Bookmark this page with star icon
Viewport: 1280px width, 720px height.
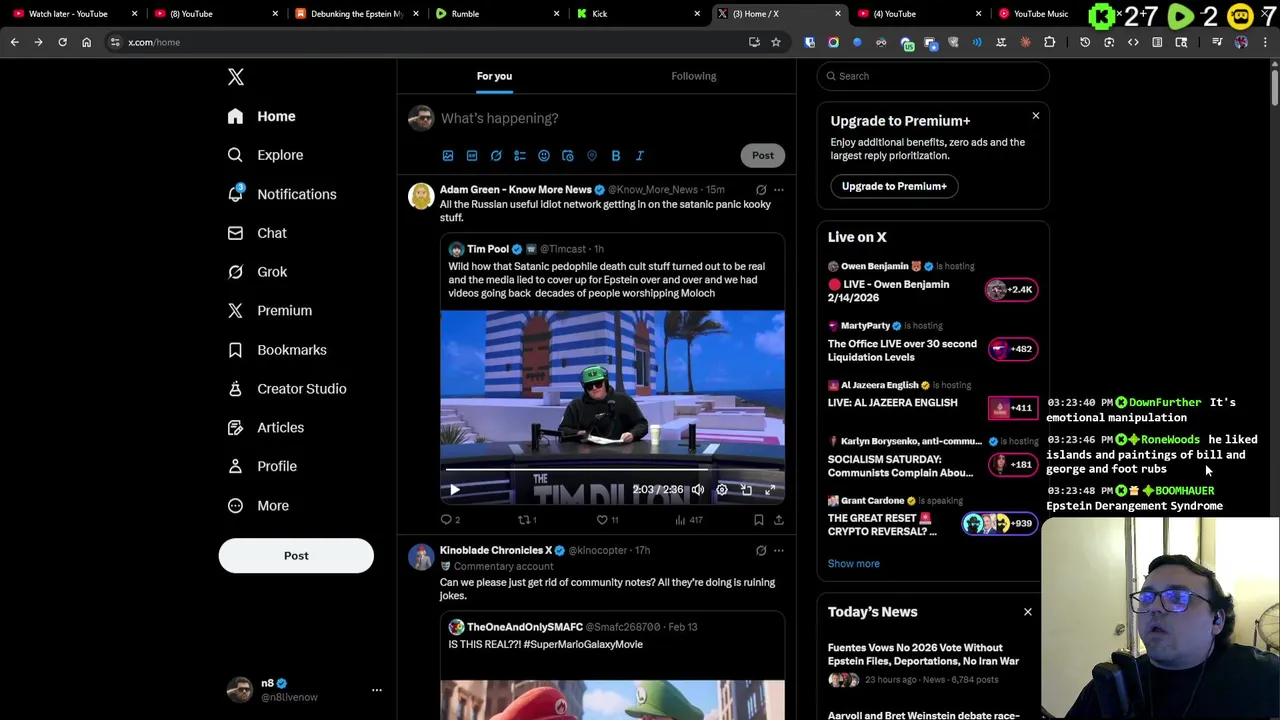[x=776, y=42]
